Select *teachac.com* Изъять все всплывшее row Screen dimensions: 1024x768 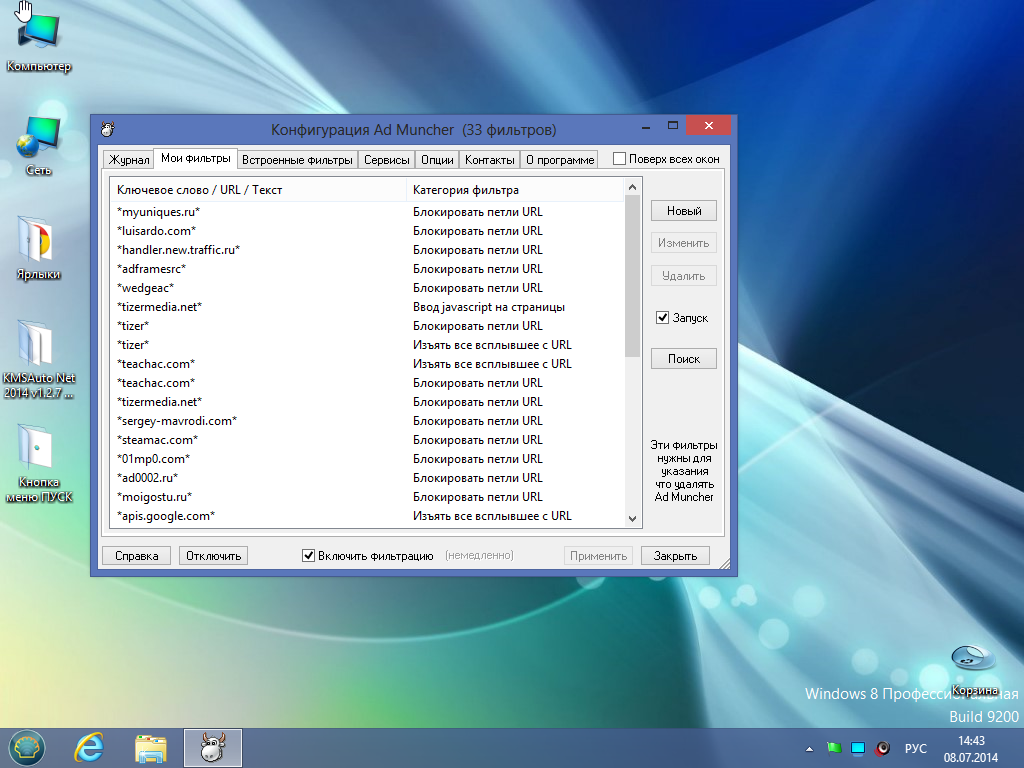(x=368, y=363)
